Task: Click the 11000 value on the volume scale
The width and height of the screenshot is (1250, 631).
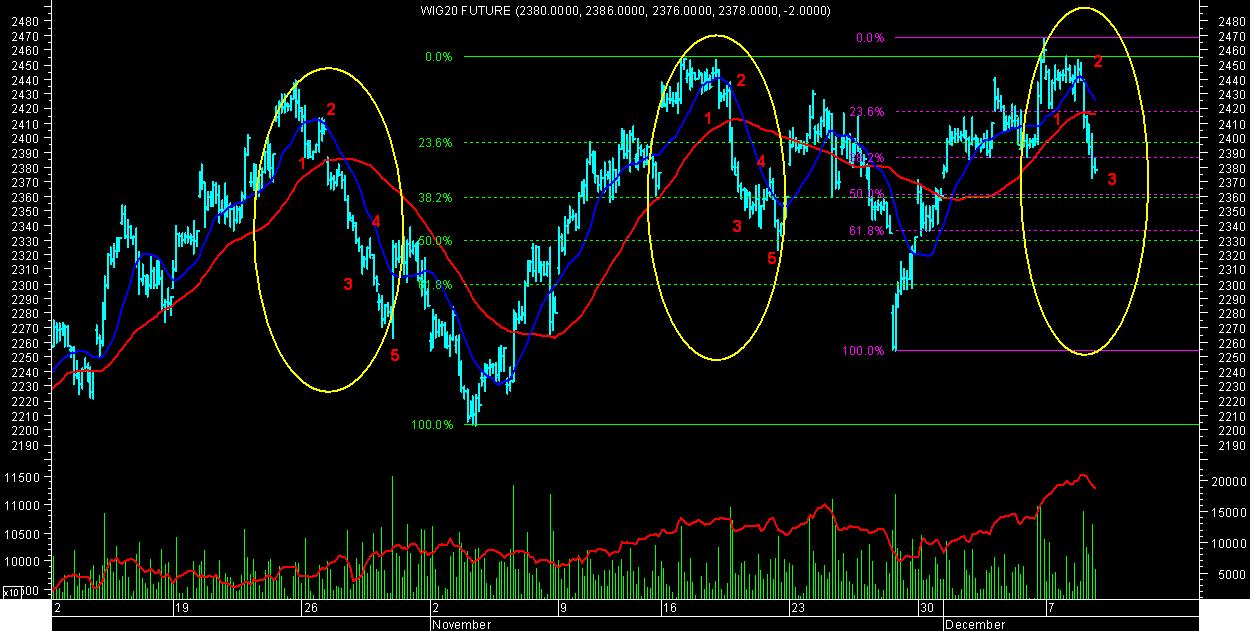Action: [23, 507]
